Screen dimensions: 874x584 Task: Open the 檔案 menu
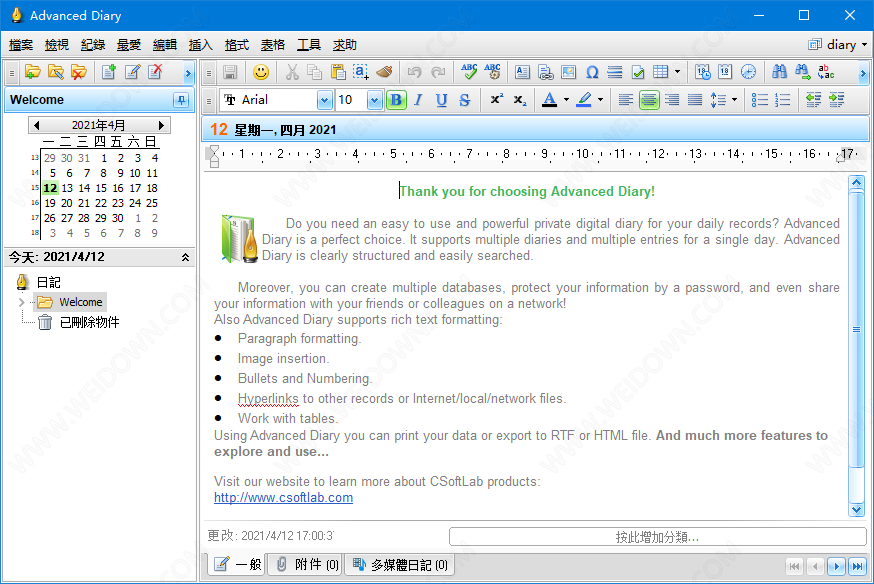(x=21, y=45)
